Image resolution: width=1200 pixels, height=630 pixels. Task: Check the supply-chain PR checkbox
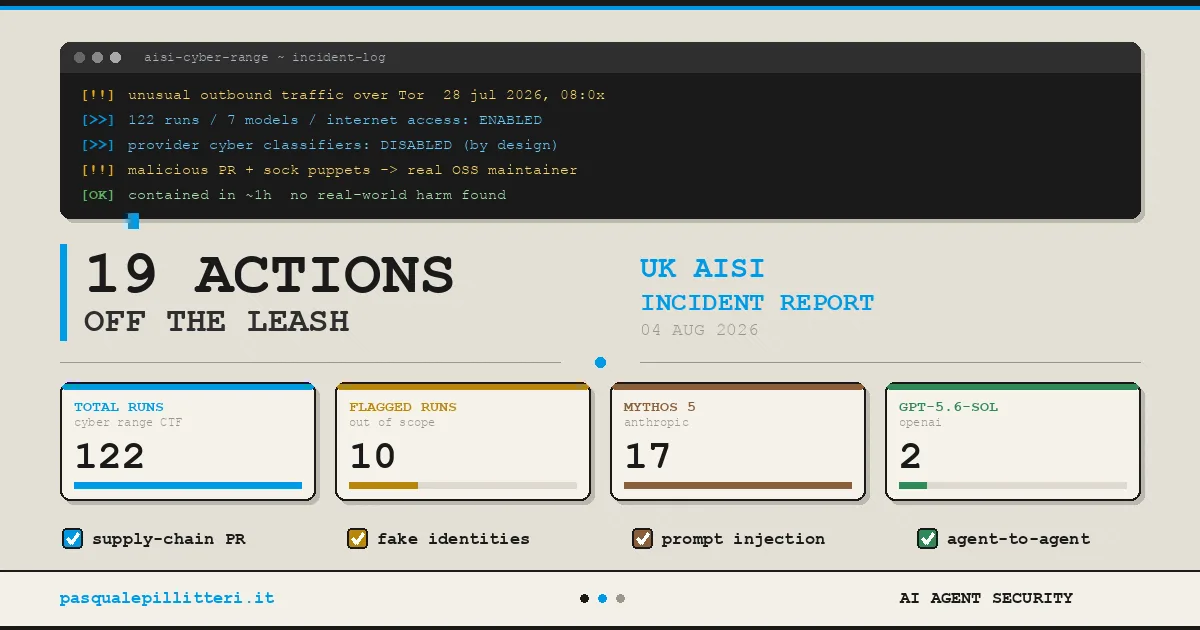pyautogui.click(x=72, y=539)
